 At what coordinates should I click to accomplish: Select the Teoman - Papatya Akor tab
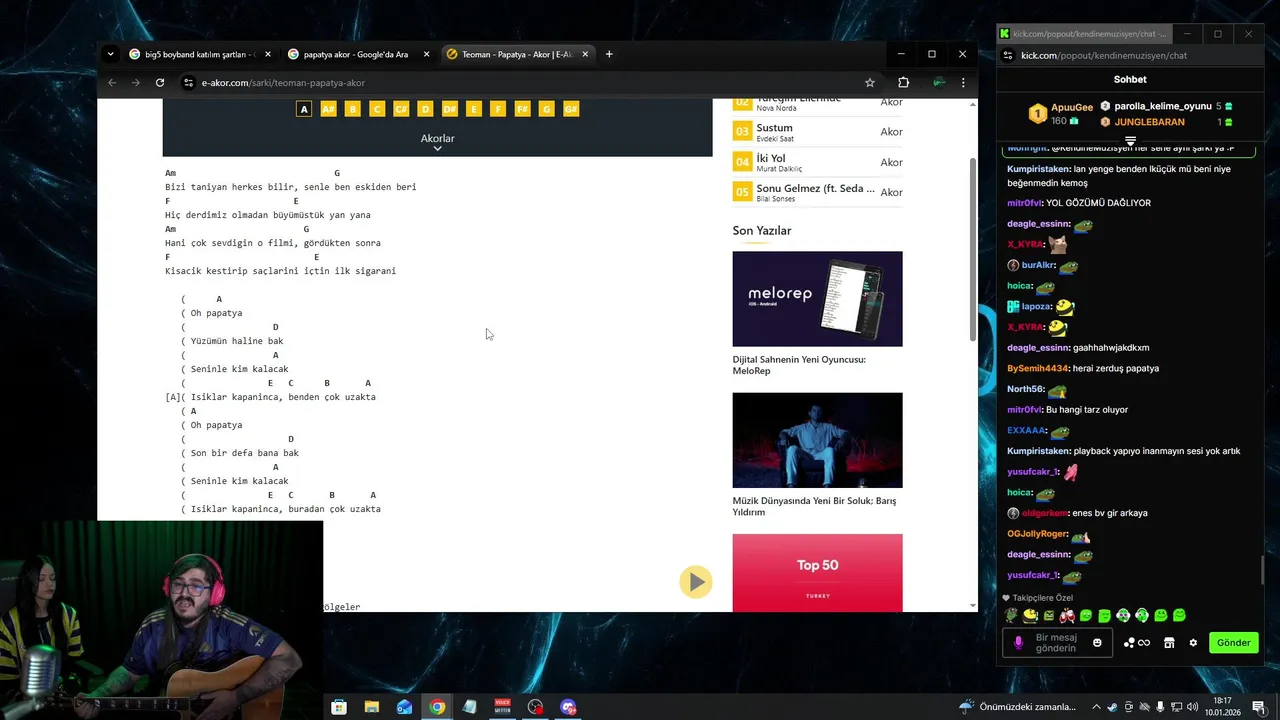coord(516,54)
